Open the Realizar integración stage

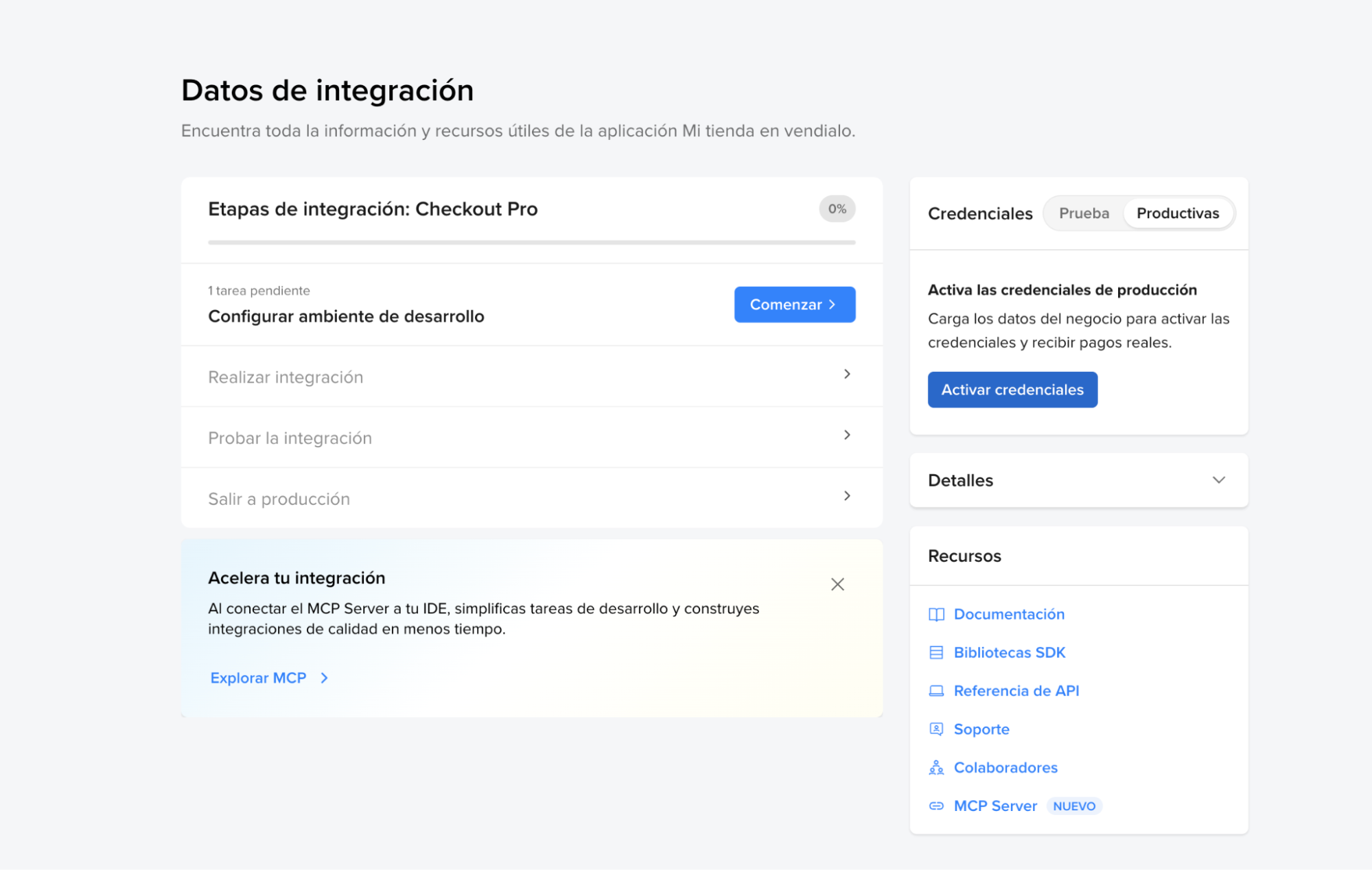pos(531,377)
